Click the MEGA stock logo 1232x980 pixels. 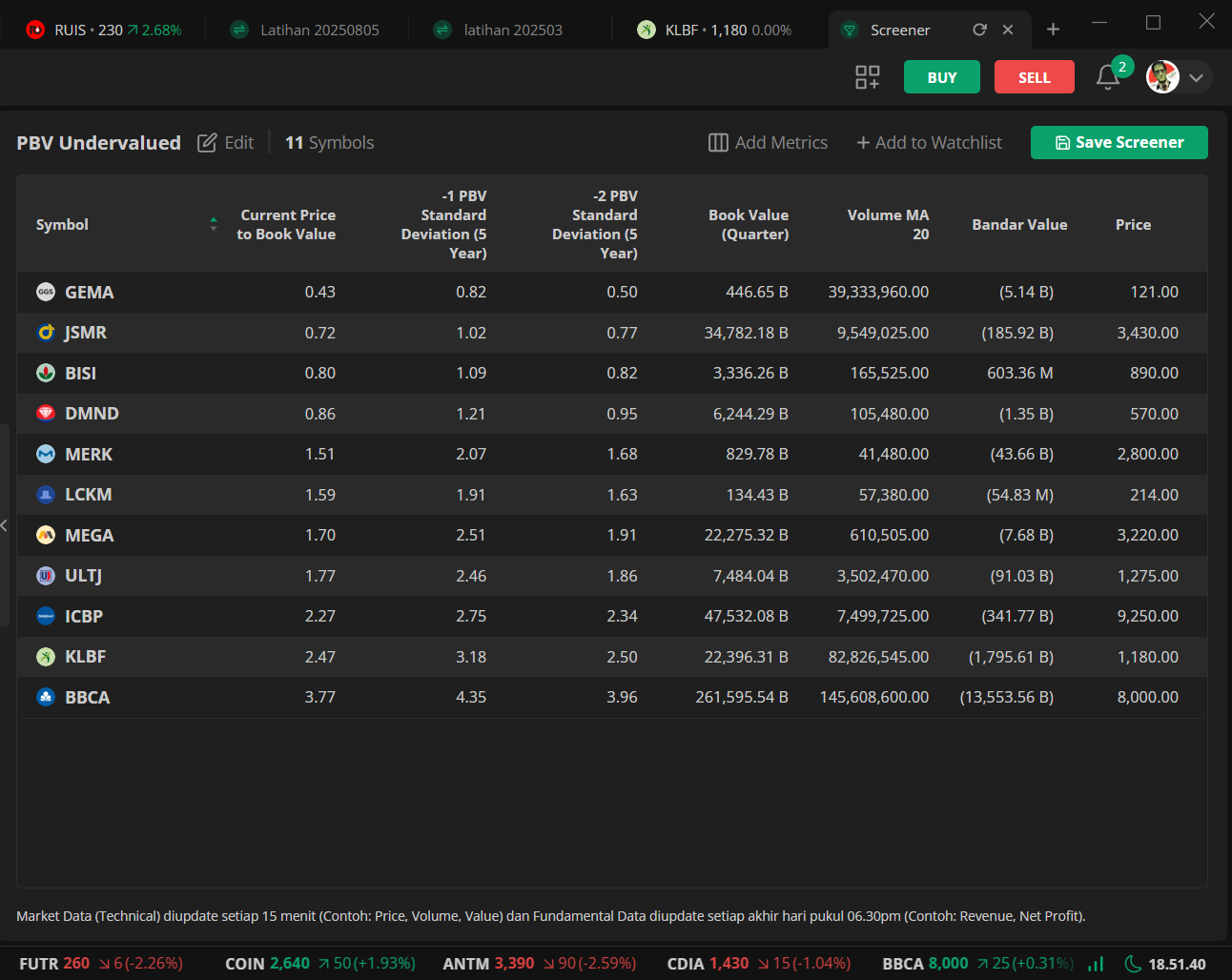46,535
